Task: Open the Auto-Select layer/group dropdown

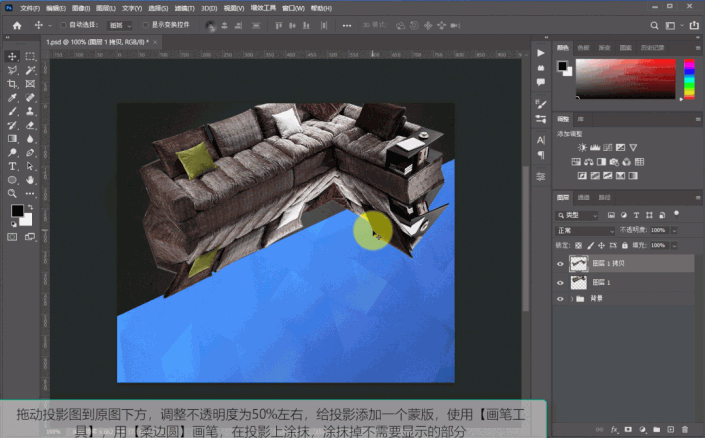Action: click(x=120, y=26)
